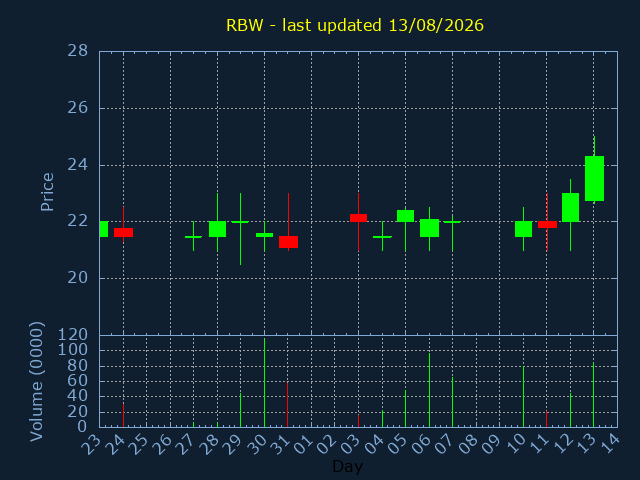The image size is (640, 480).
Task: Click the green volume bar for day 06
Action: [429, 390]
